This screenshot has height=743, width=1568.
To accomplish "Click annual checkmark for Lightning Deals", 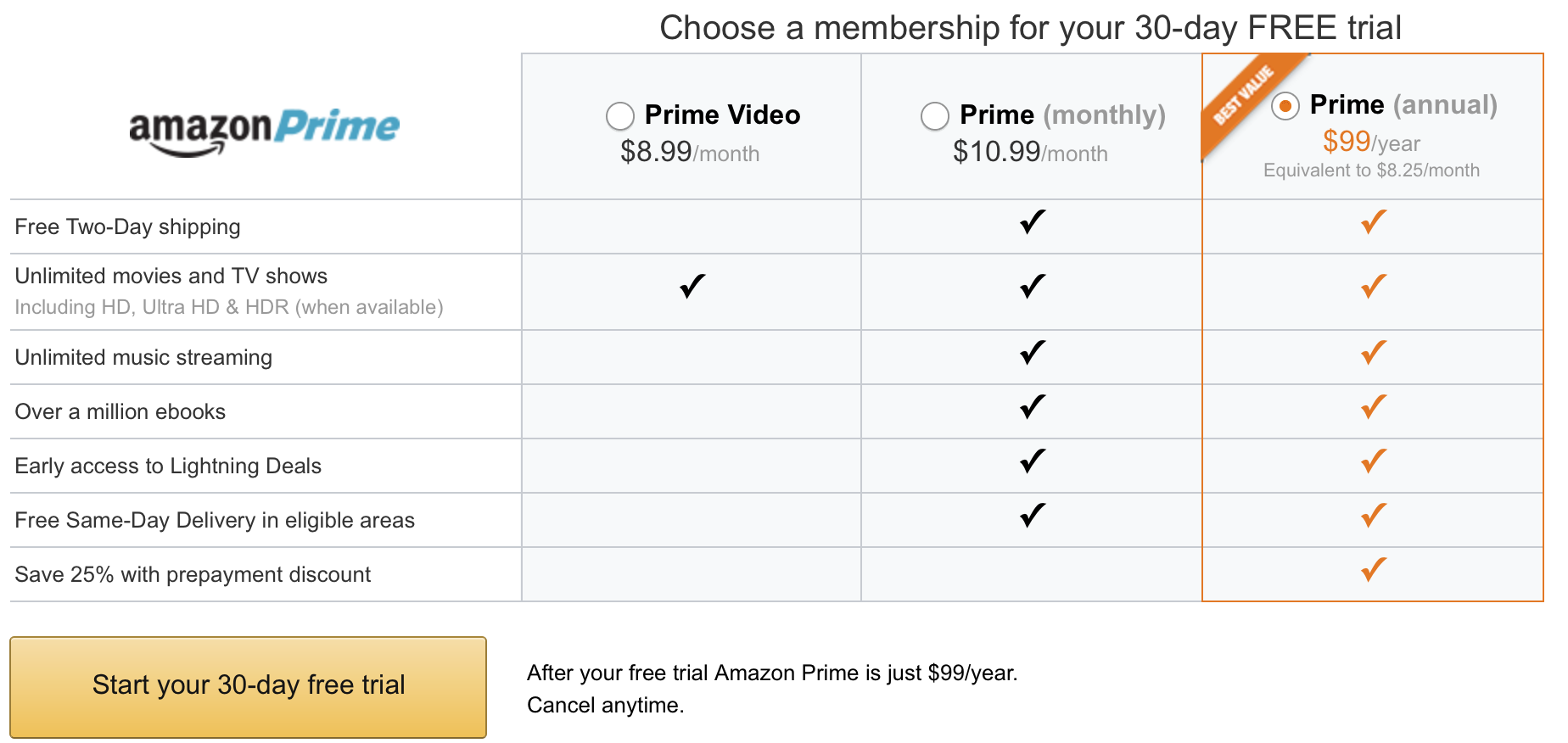I will (x=1374, y=461).
